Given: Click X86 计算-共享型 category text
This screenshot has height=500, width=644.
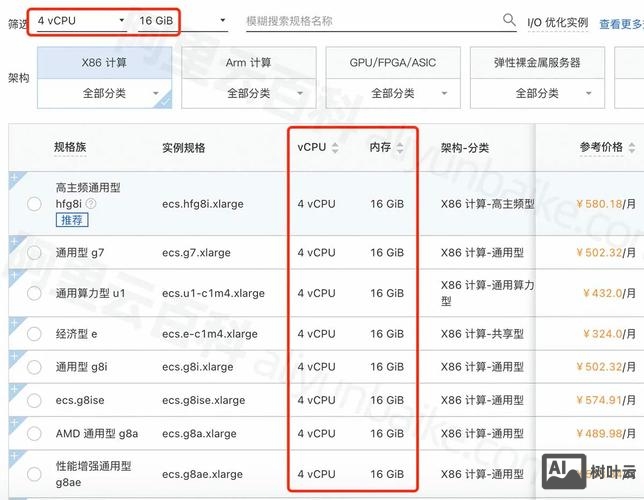Looking at the screenshot, I should point(482,334).
